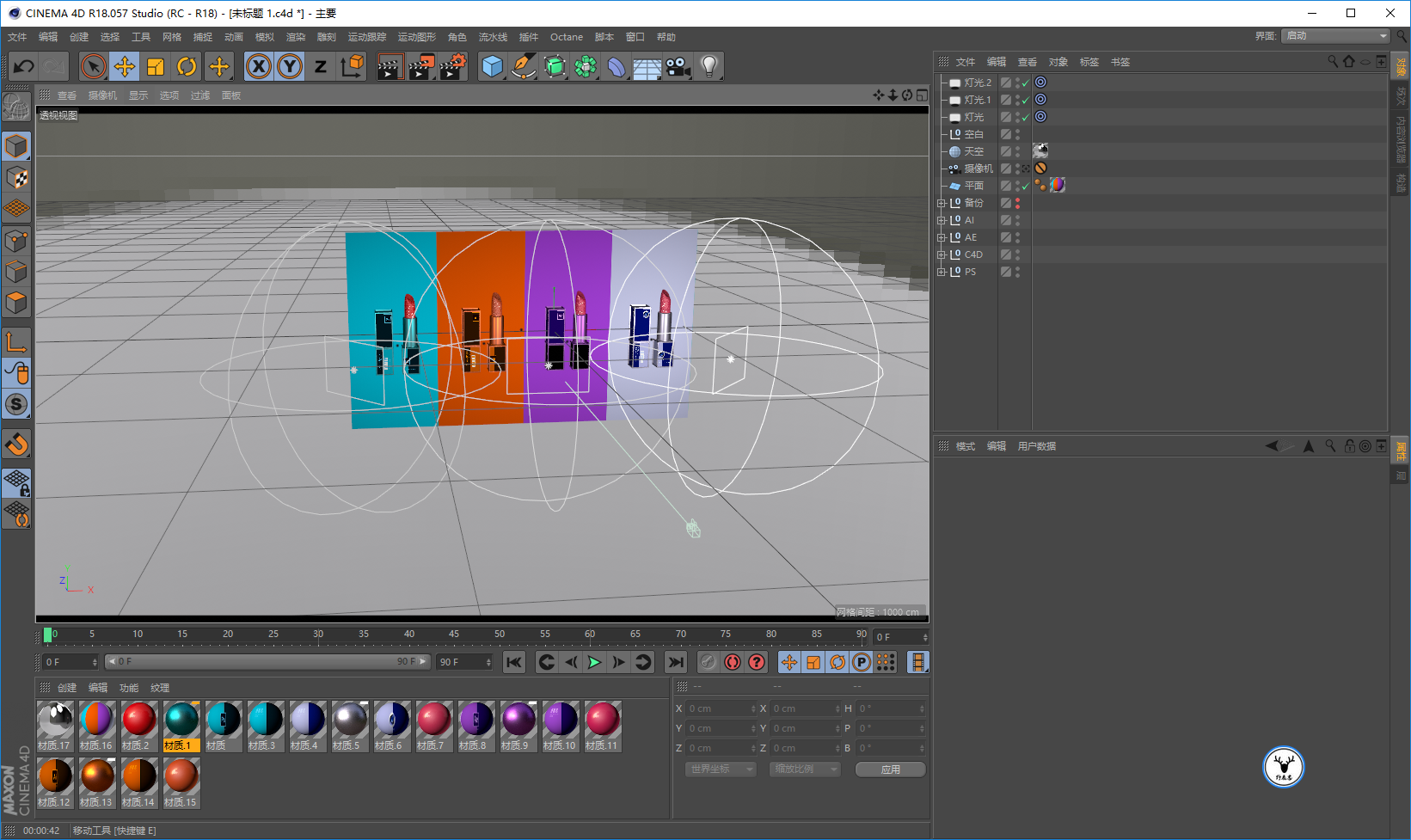The image size is (1411, 840).
Task: Toggle 灯光.2 enable checkmark
Action: [1026, 83]
